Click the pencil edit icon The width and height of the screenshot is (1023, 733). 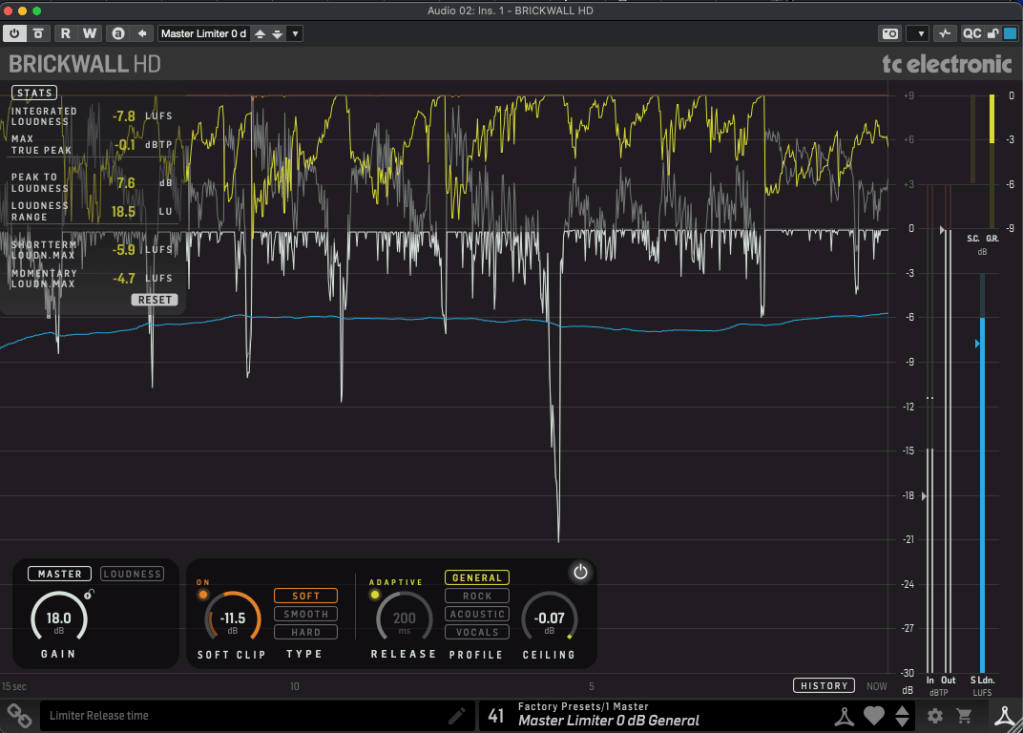457,715
